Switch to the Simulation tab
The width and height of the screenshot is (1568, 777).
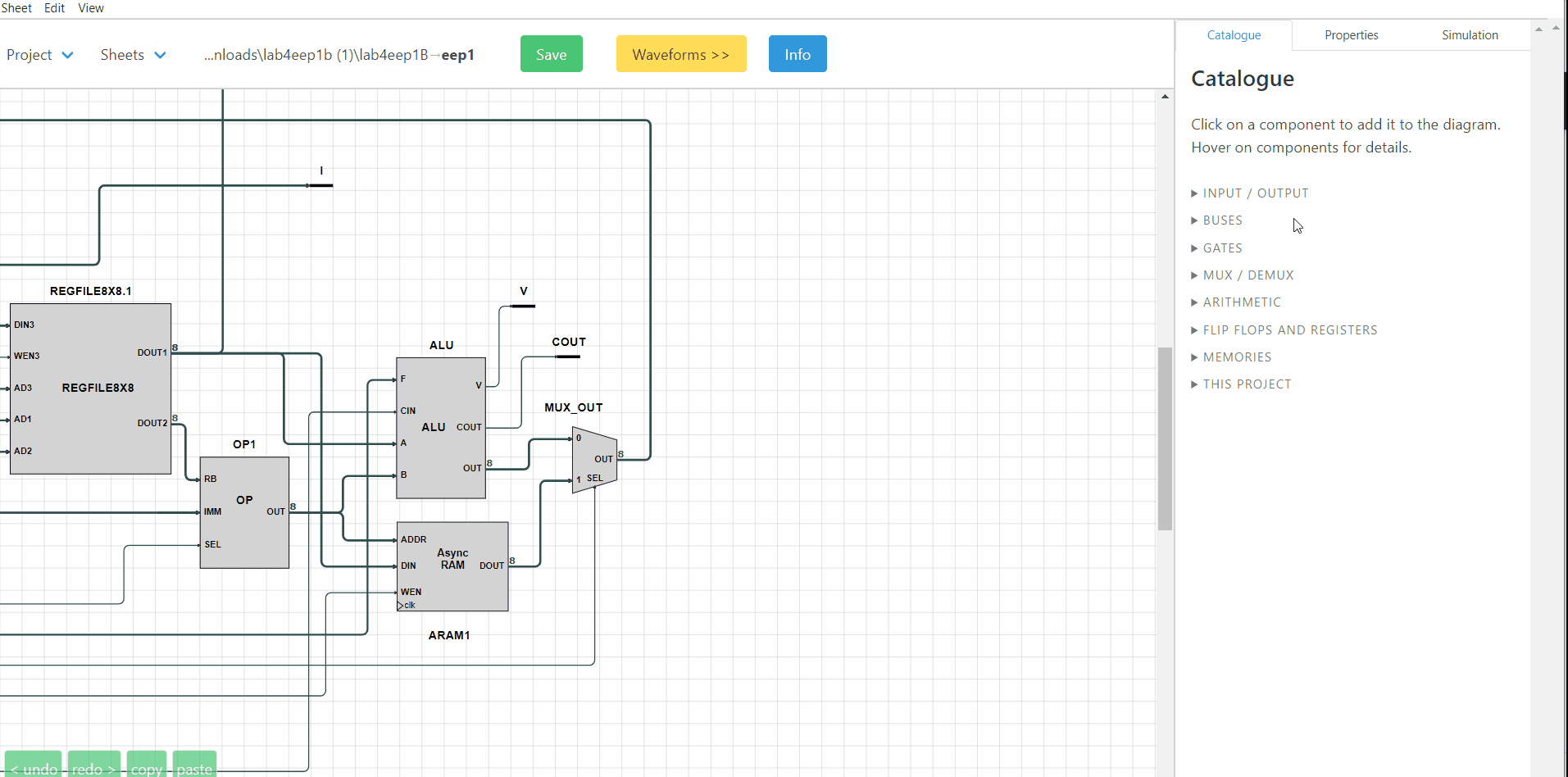[1469, 35]
